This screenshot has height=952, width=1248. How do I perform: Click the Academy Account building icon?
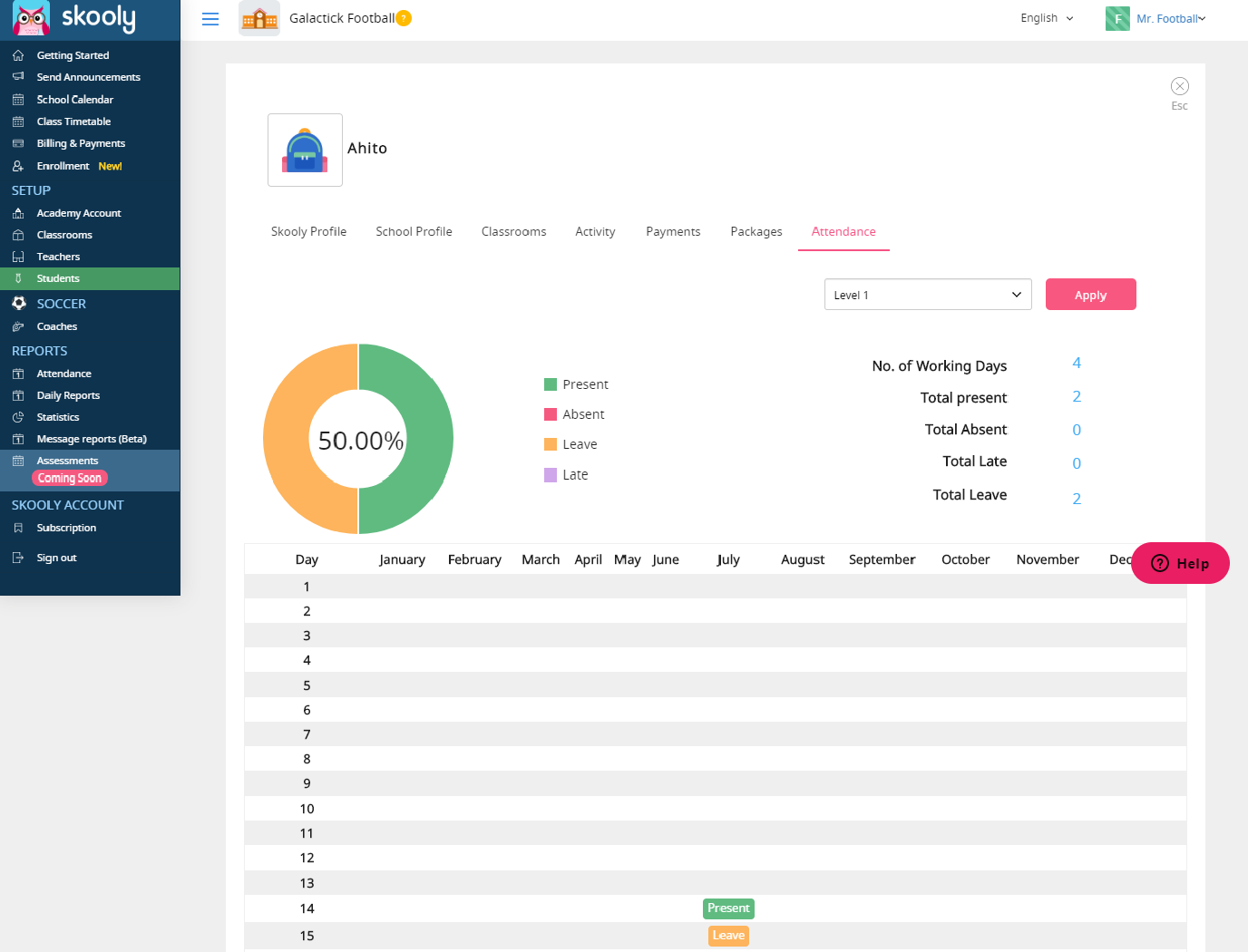pyautogui.click(x=18, y=213)
